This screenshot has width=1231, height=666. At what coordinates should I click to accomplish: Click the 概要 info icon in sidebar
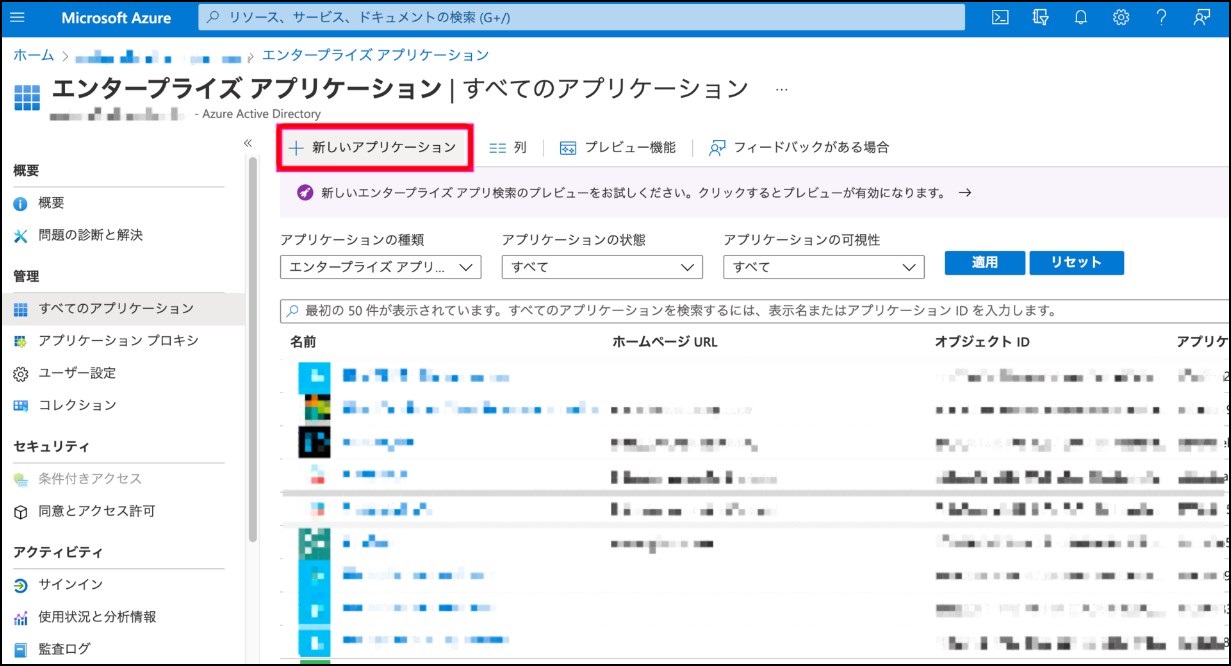[21, 203]
